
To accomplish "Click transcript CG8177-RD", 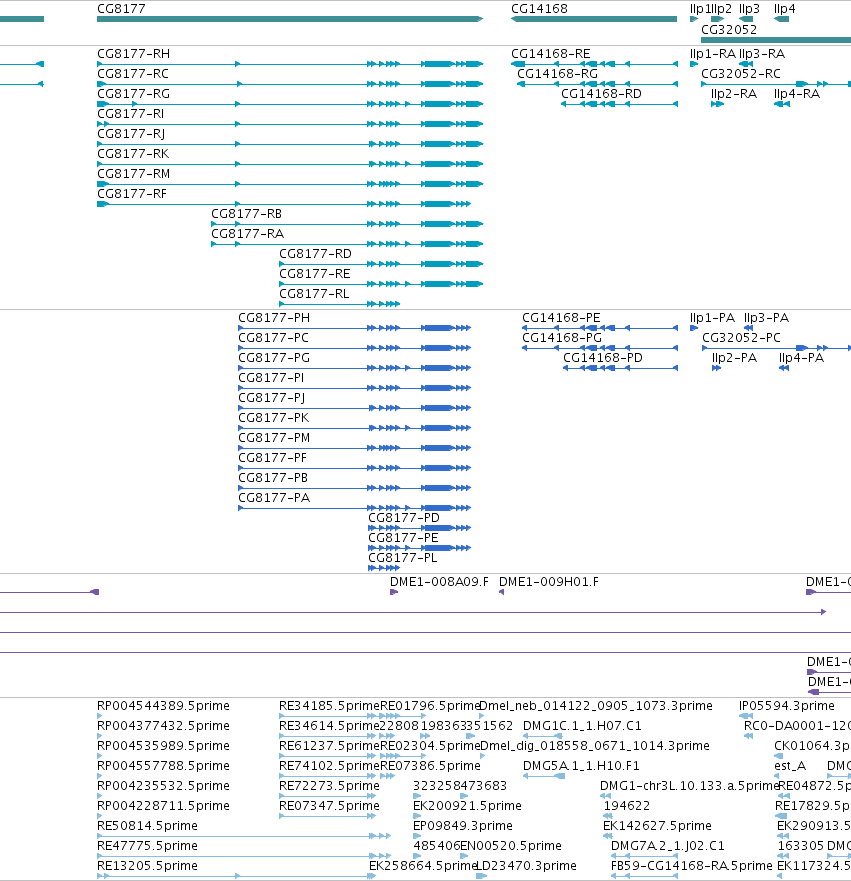I will (316, 254).
